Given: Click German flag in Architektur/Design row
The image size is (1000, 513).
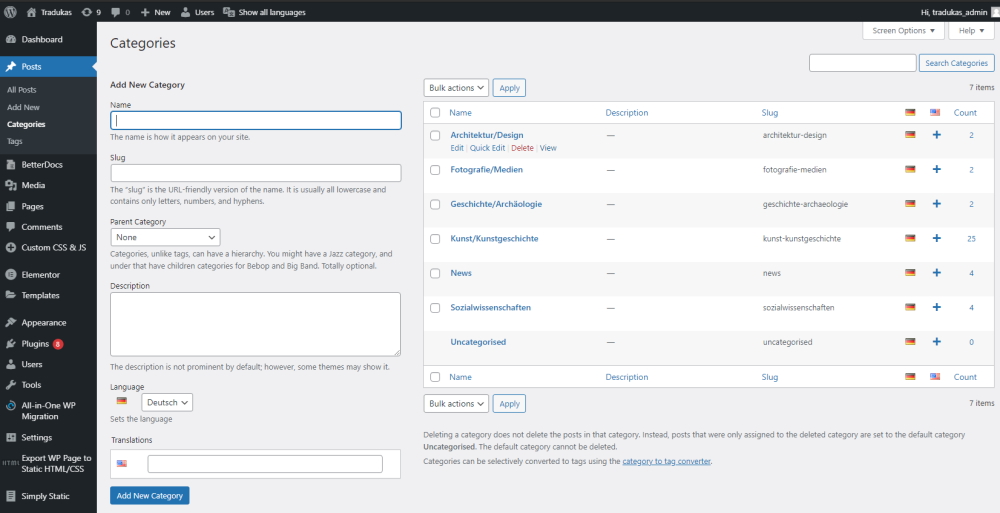Looking at the screenshot, I should (910, 135).
